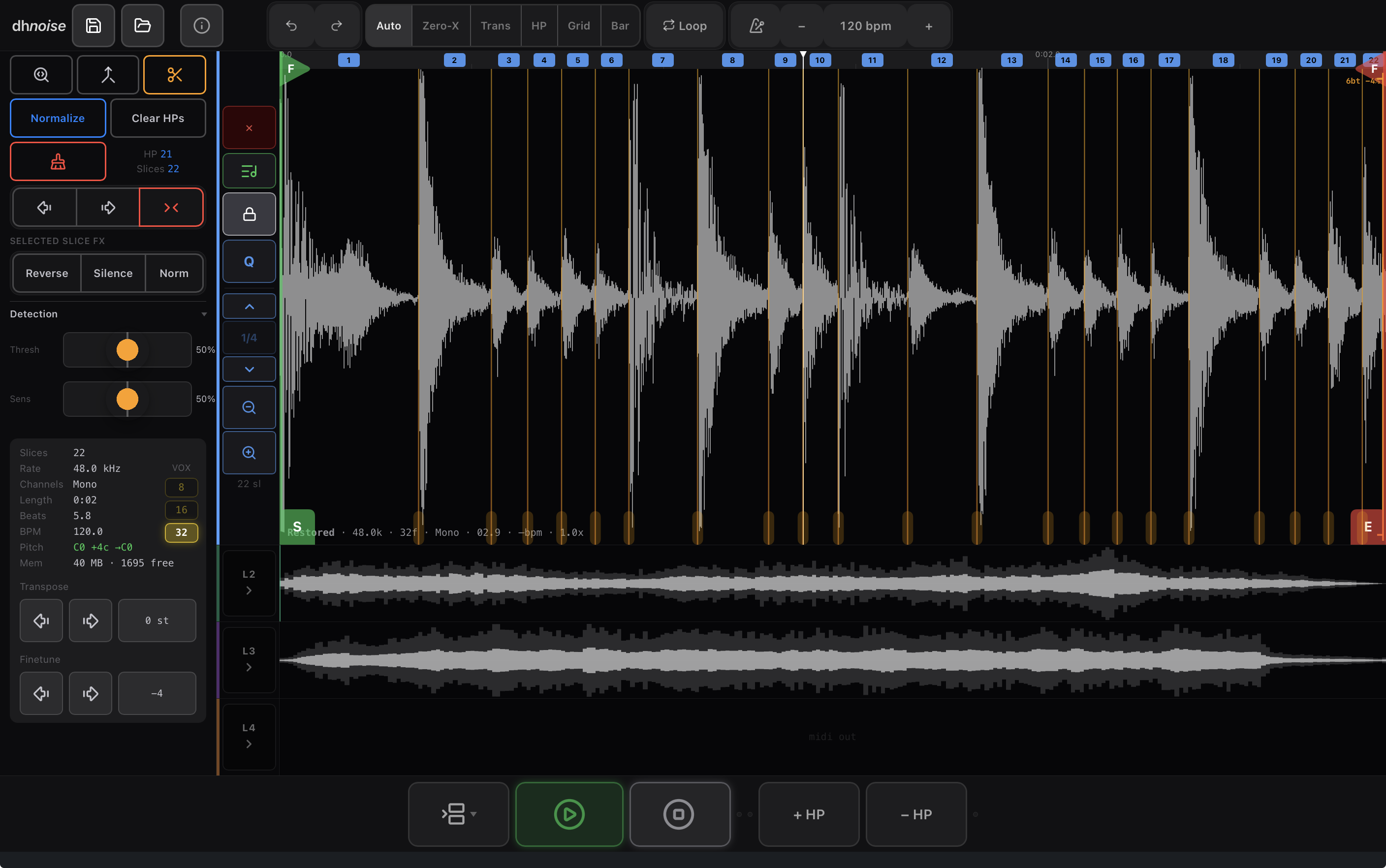The image size is (1386, 868).
Task: Toggle Norm on selected slice
Action: [x=174, y=273]
